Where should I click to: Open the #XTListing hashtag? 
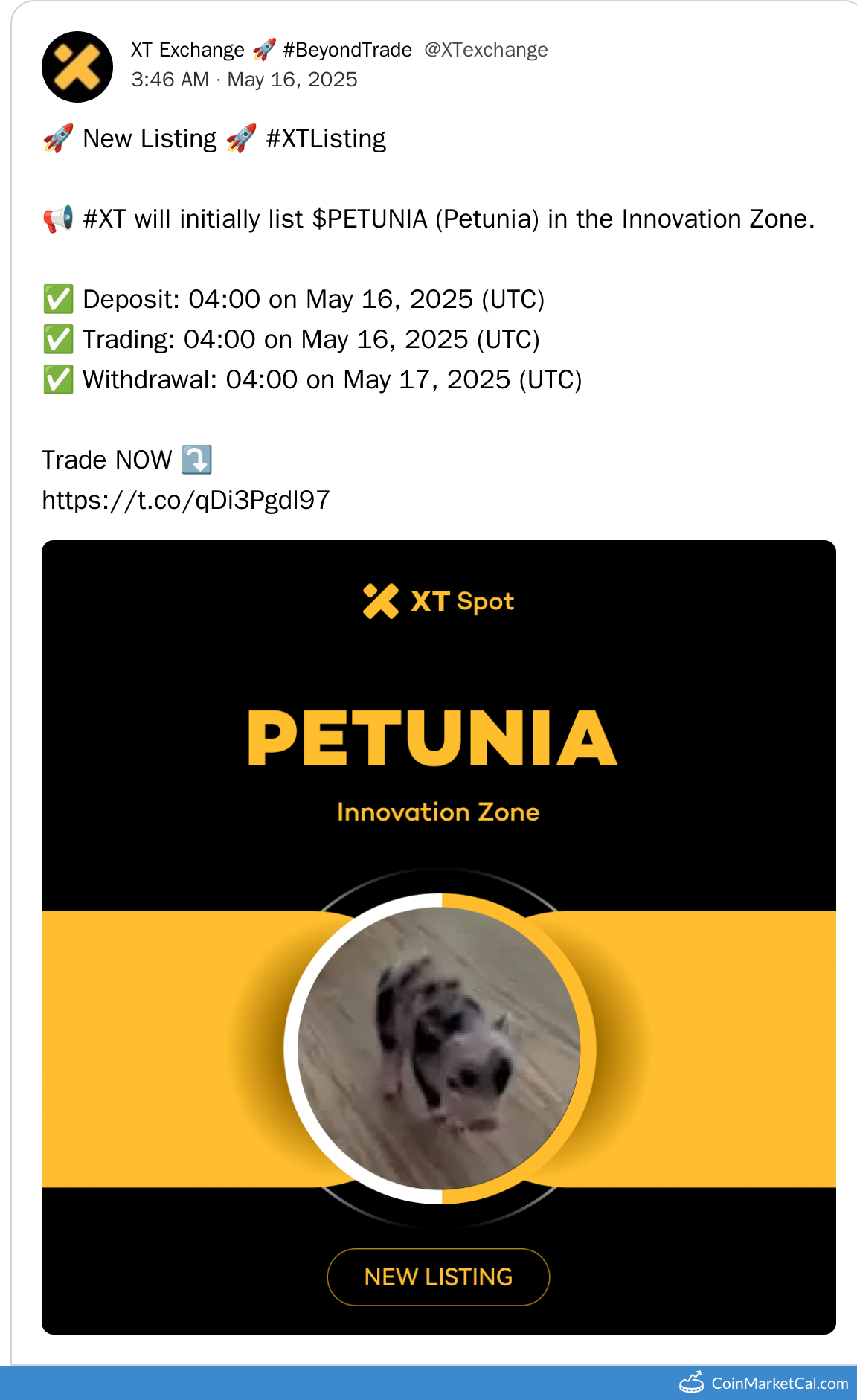tap(326, 138)
